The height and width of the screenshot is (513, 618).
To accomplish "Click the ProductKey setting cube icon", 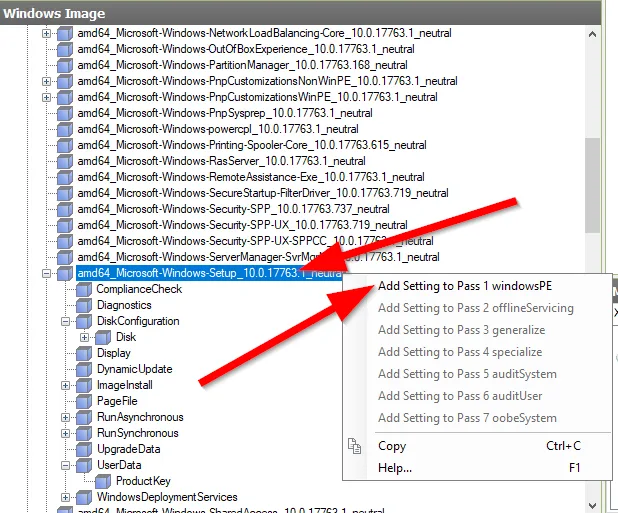I will pyautogui.click(x=103, y=481).
